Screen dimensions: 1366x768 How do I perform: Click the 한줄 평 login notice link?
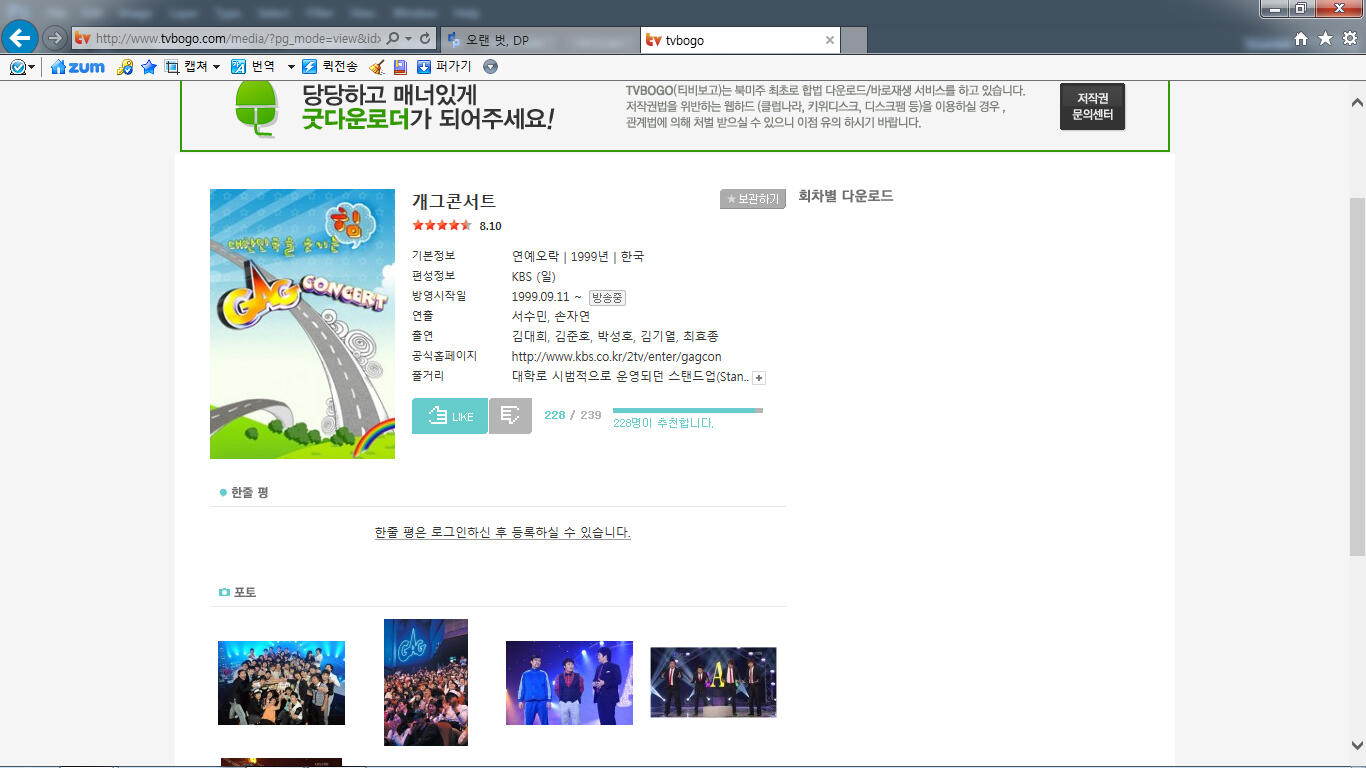tap(503, 532)
